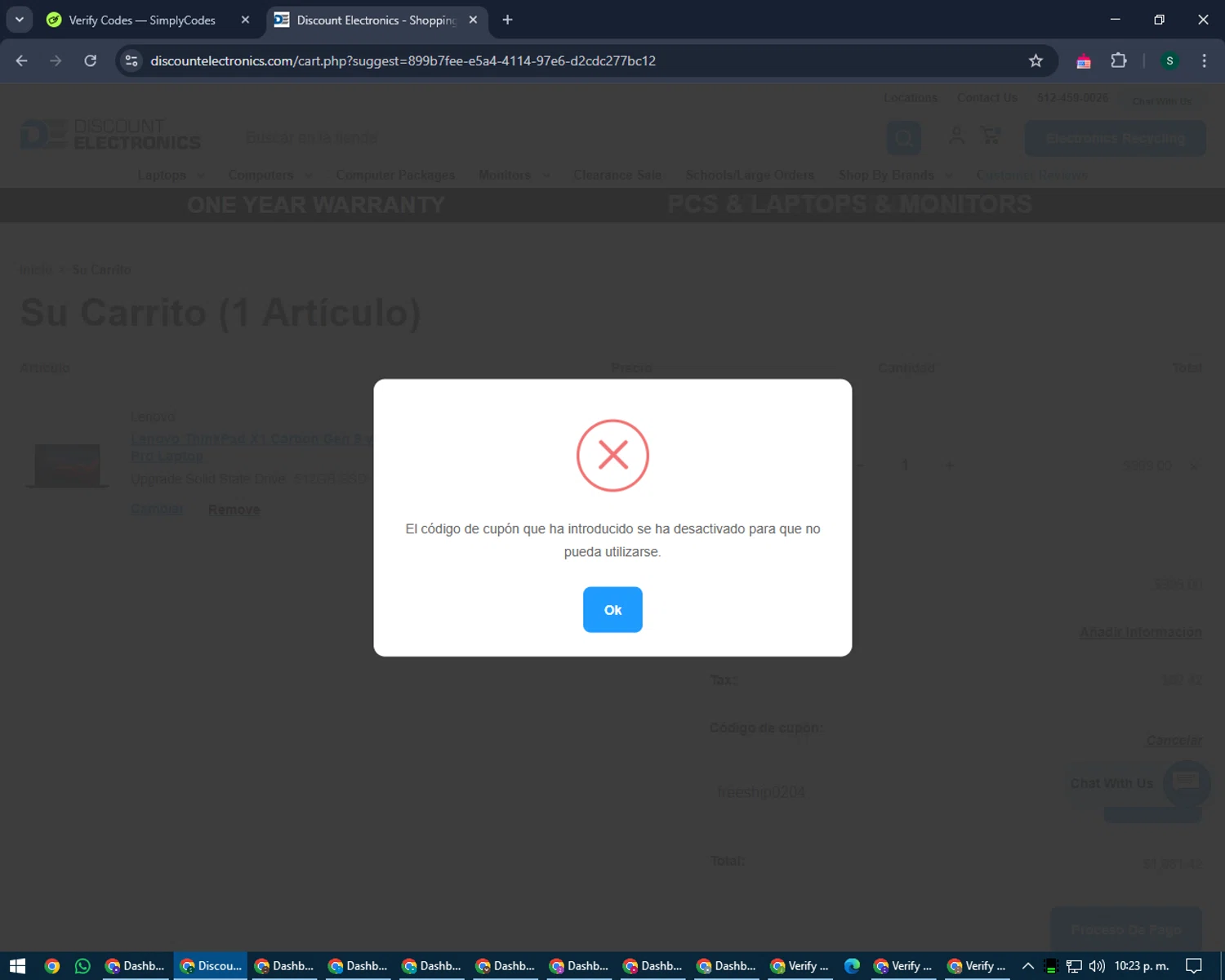Select the Discount Electronics - Shopping tab
1225x980 pixels.
tap(376, 20)
